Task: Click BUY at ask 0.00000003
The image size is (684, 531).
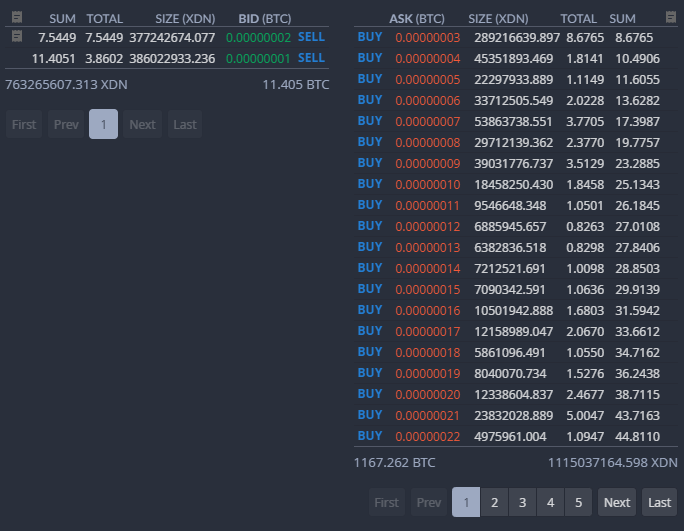Action: [370, 37]
